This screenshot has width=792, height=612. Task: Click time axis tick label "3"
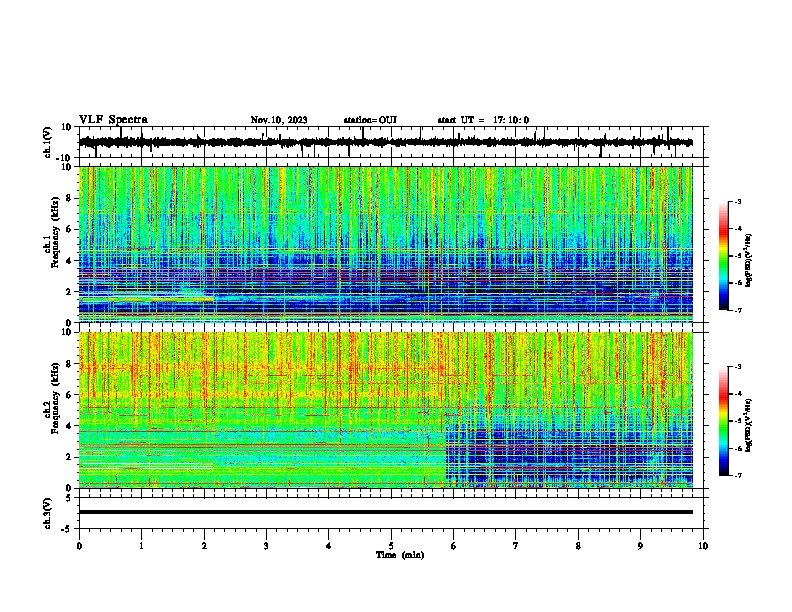point(266,546)
